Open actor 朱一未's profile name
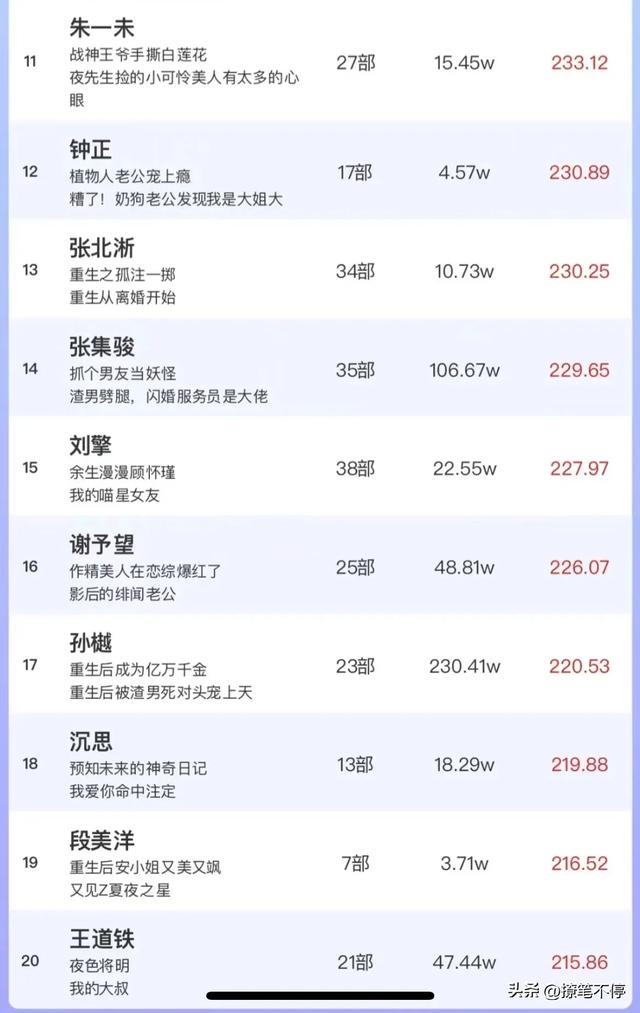Screen dimensions: 640x1013 pyautogui.click(x=102, y=28)
